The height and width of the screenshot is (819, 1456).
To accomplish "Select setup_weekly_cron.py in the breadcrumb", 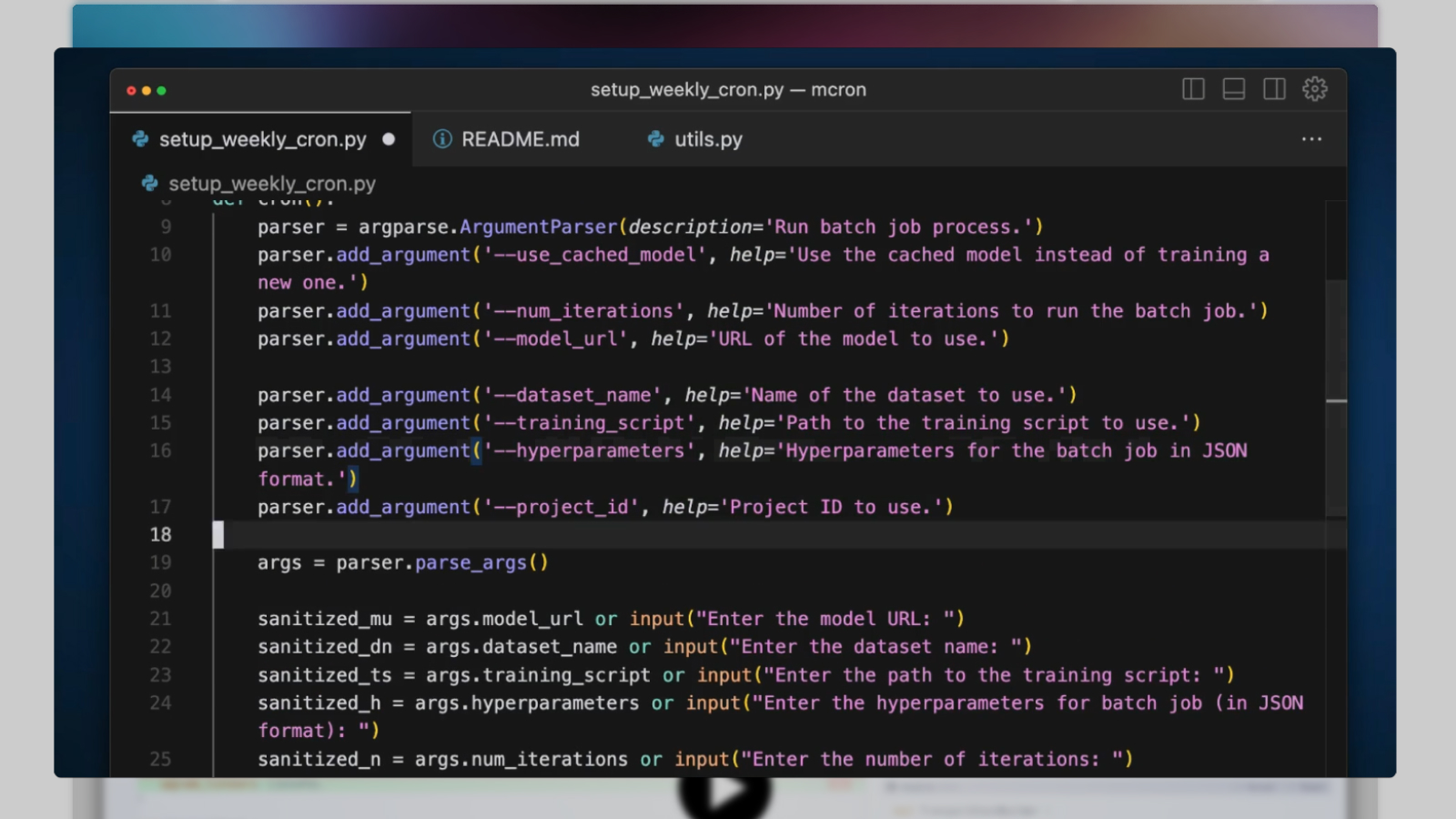I will coord(271,184).
